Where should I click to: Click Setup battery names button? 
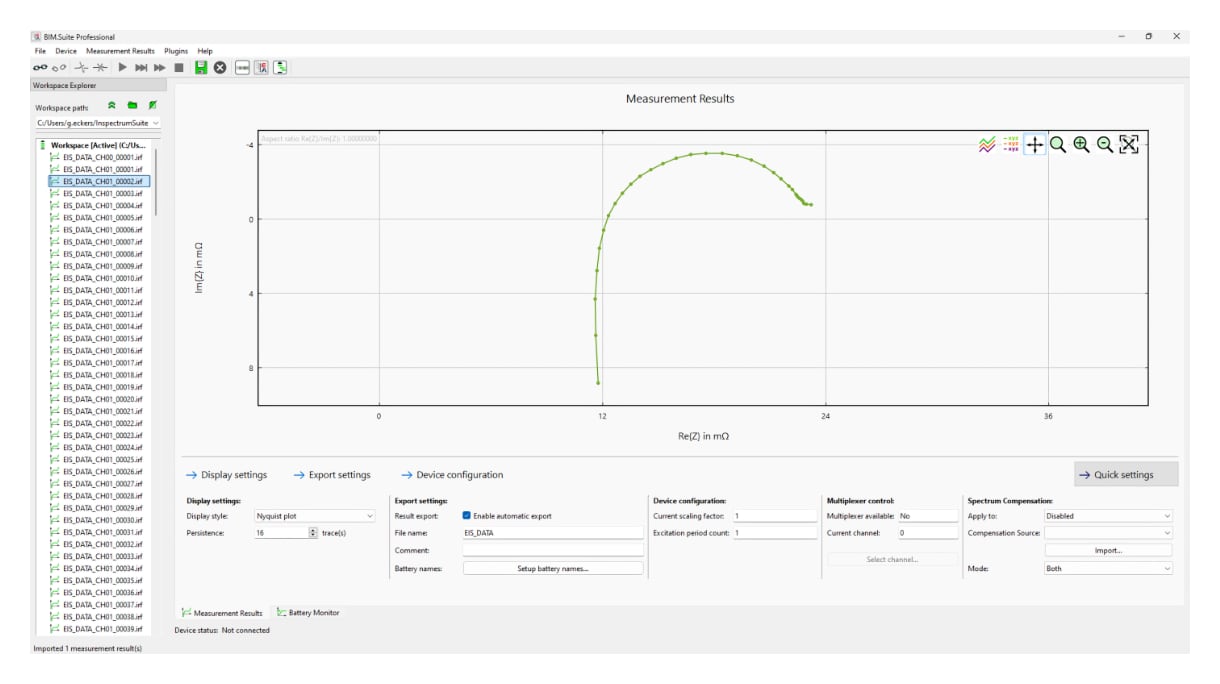553,568
